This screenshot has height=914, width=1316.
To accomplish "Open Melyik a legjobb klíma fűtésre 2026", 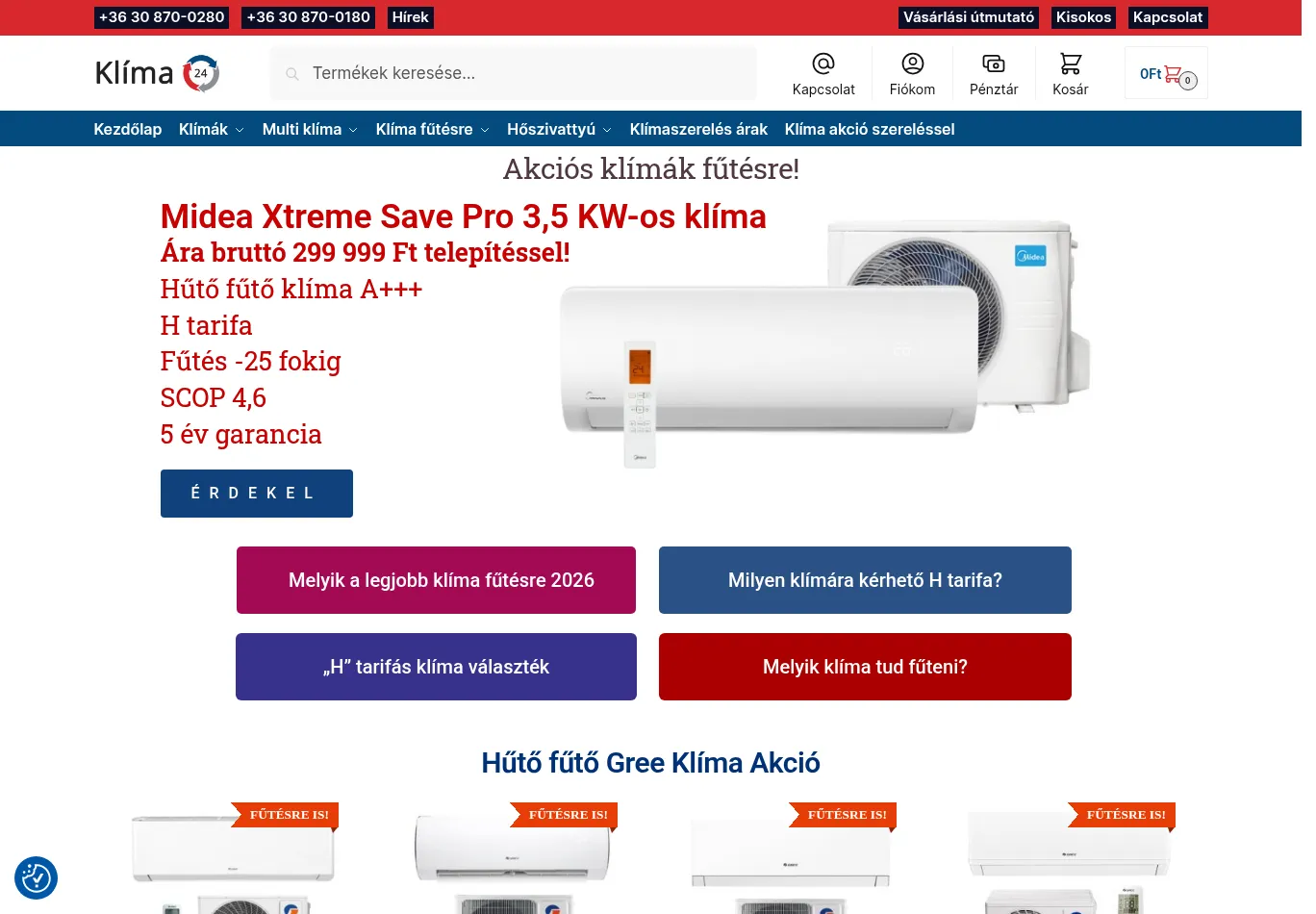I will (x=436, y=580).
